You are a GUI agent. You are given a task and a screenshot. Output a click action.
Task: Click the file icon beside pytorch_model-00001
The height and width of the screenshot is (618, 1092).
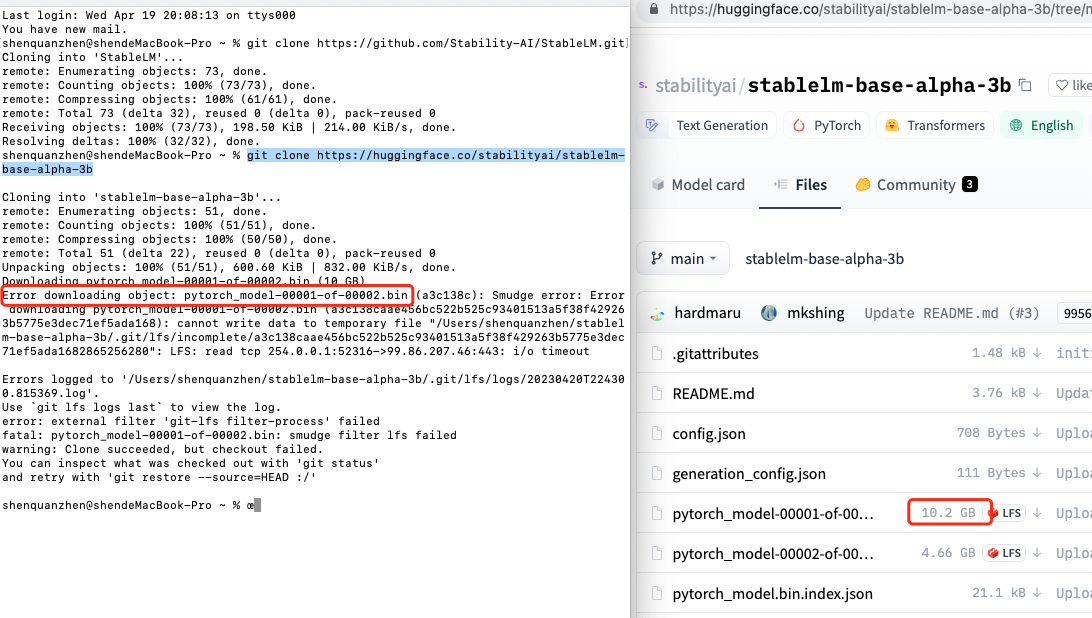[657, 513]
